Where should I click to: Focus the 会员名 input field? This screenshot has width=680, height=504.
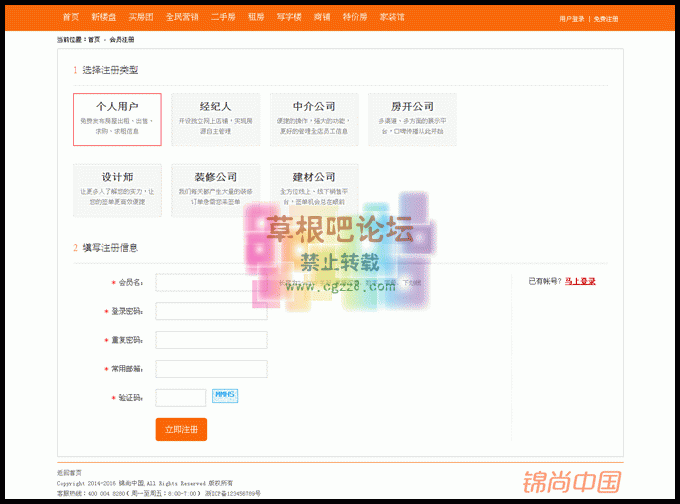tap(212, 282)
